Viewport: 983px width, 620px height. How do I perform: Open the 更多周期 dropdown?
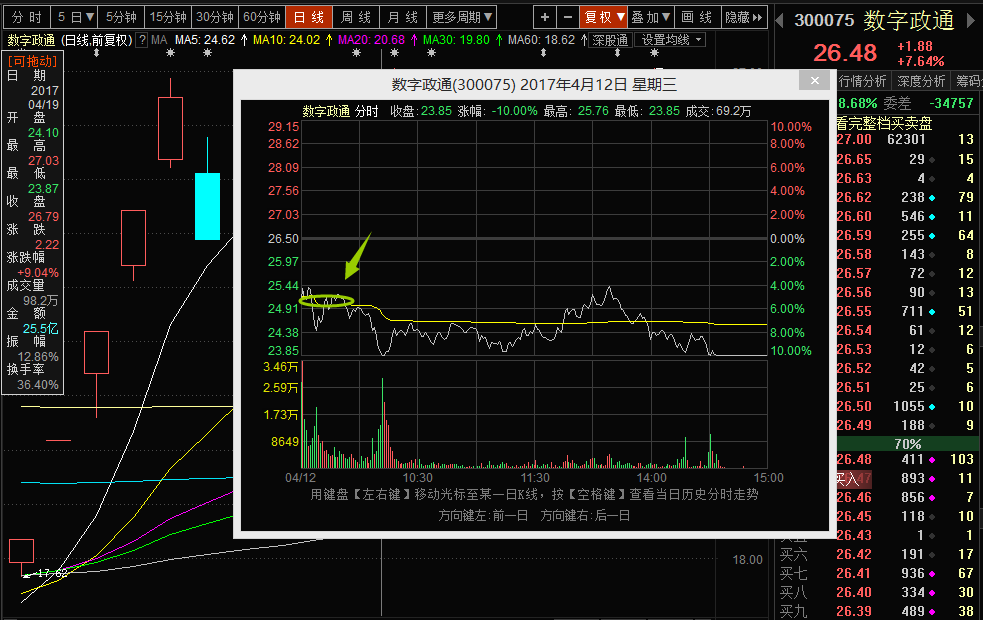(462, 17)
